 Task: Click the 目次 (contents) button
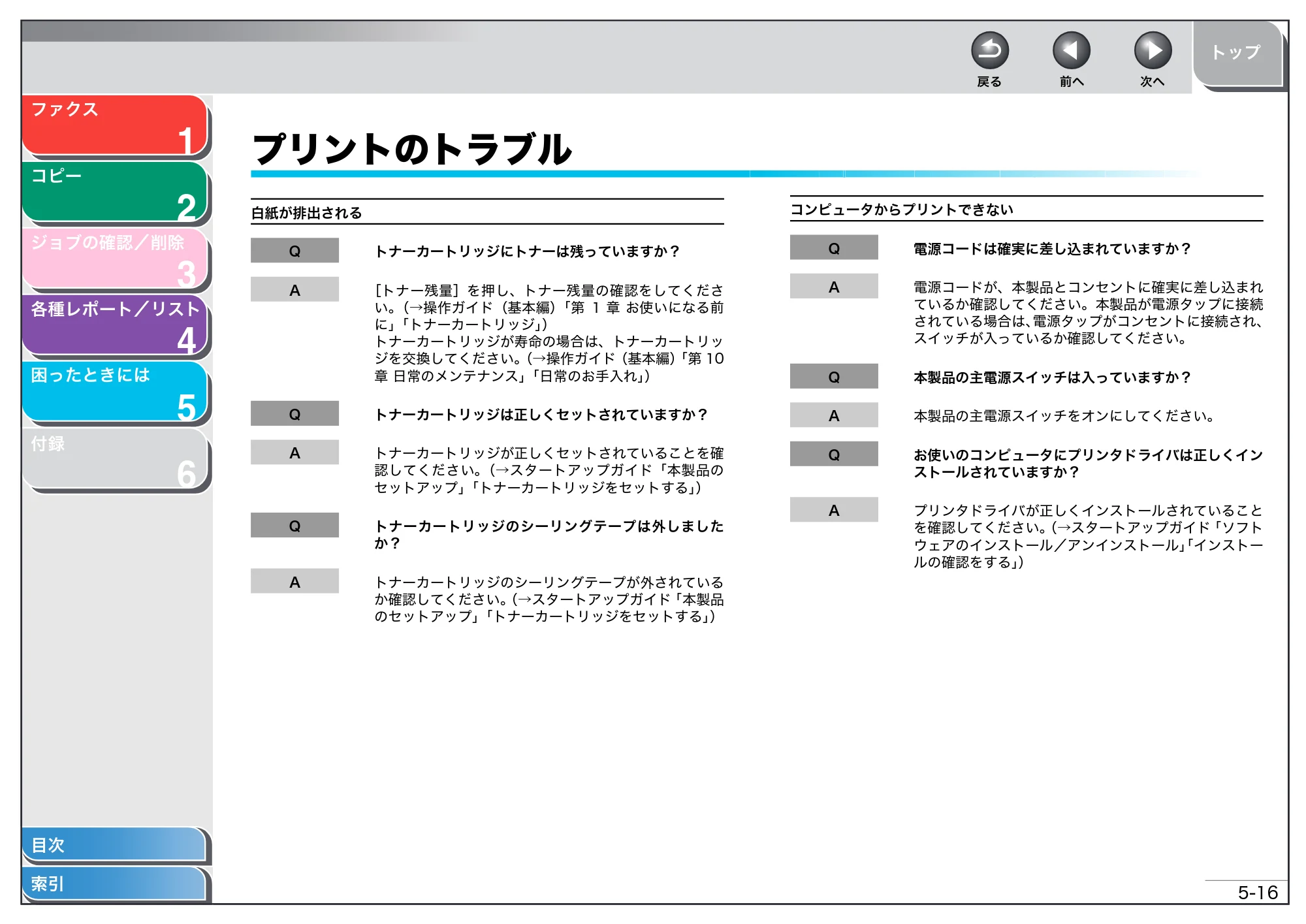(x=114, y=844)
